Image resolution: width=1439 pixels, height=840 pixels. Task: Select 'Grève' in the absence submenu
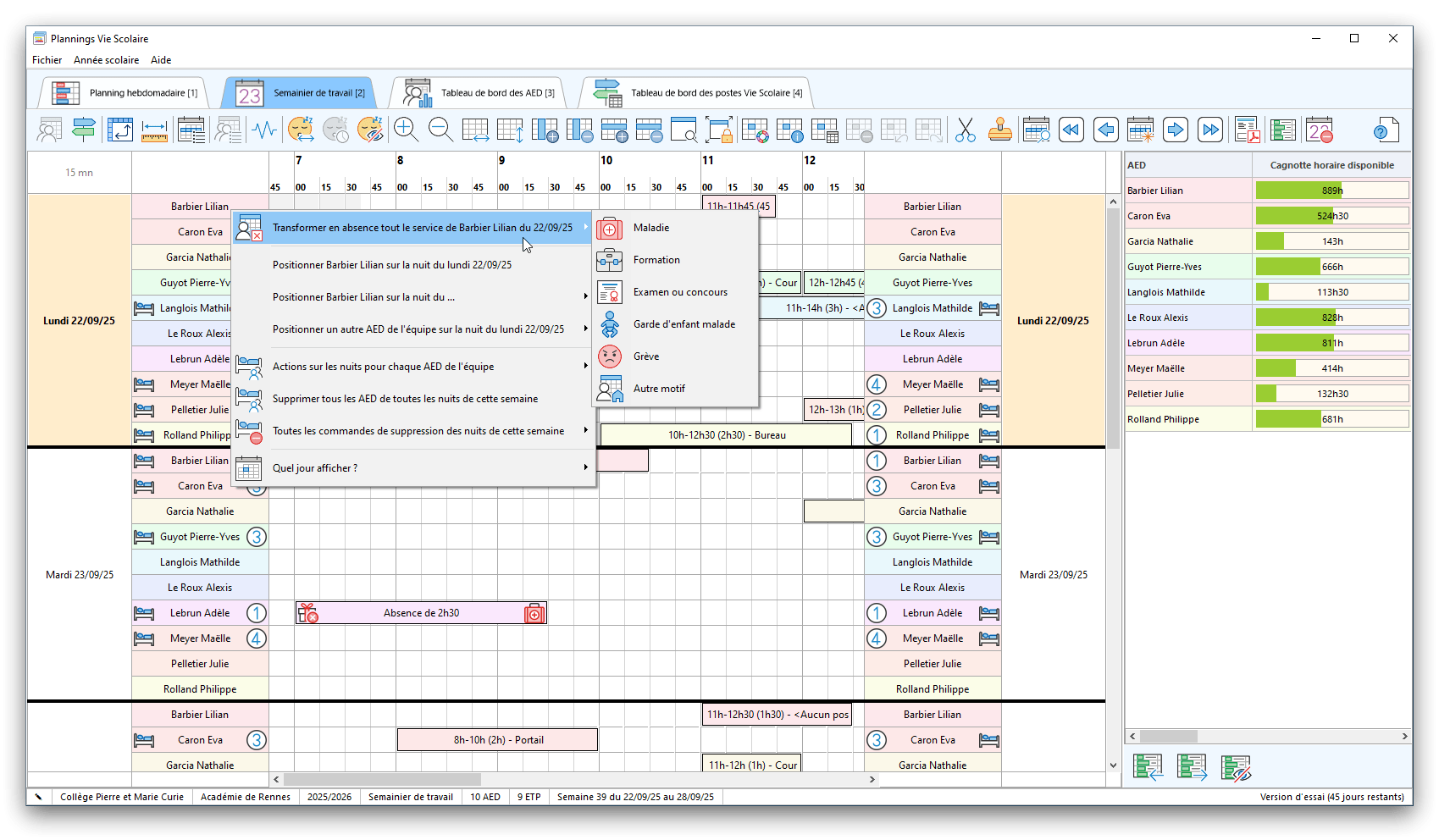pyautogui.click(x=645, y=356)
